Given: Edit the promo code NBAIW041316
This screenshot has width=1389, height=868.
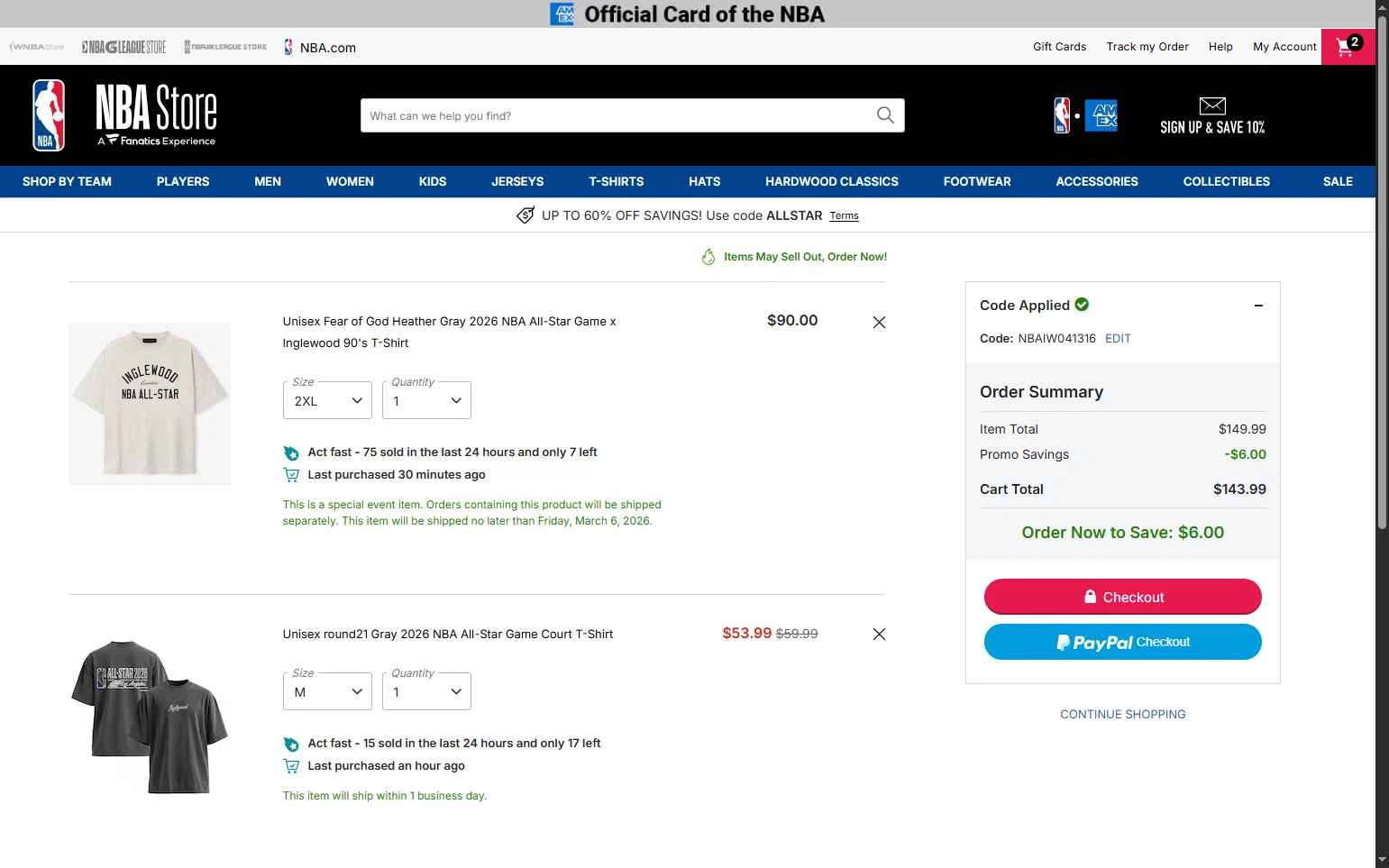Looking at the screenshot, I should tap(1118, 338).
